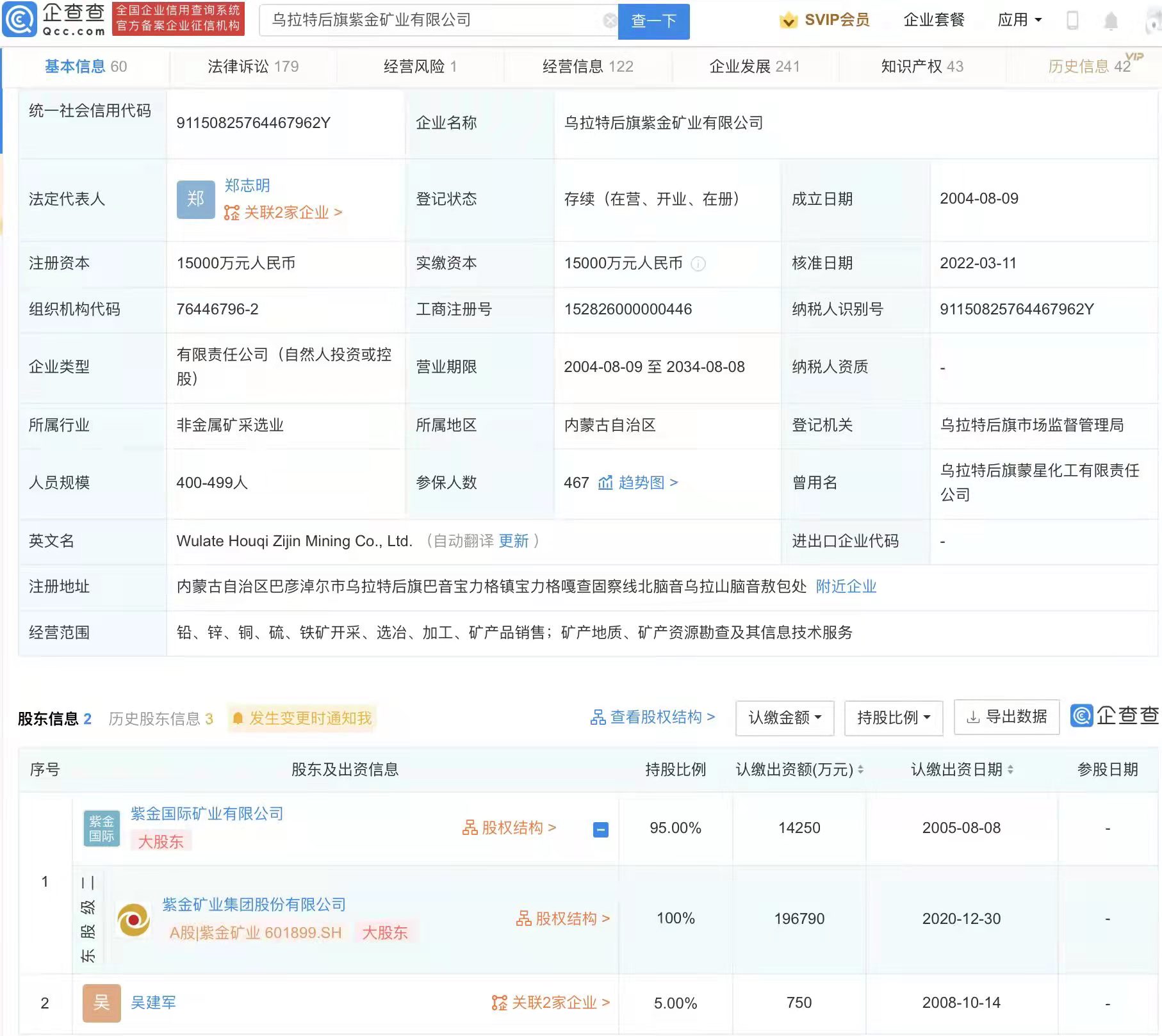Click the 导出数据 export button
Viewport: 1162px width, 1036px height.
[x=1007, y=717]
